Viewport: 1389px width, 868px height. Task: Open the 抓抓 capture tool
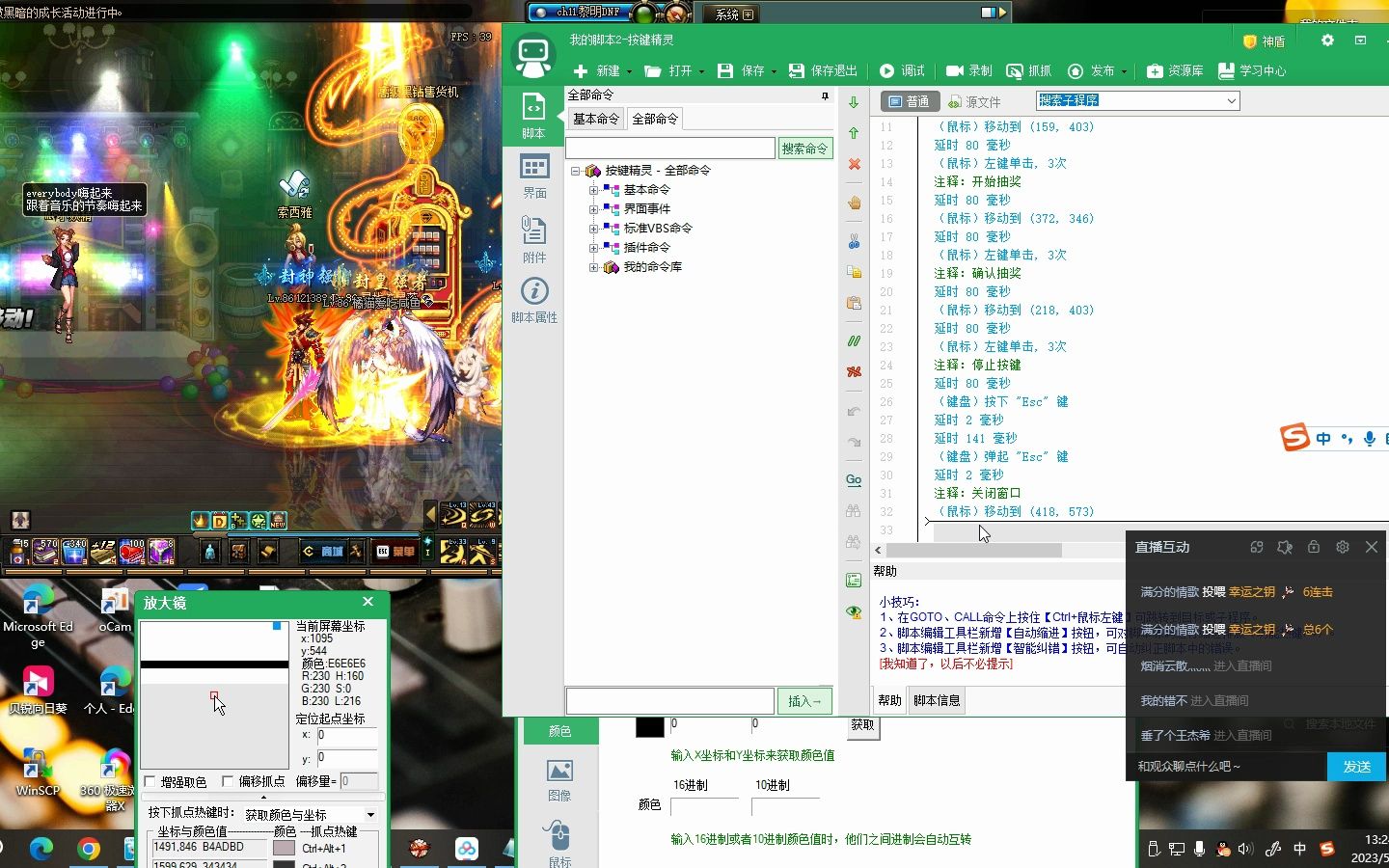coord(1029,70)
